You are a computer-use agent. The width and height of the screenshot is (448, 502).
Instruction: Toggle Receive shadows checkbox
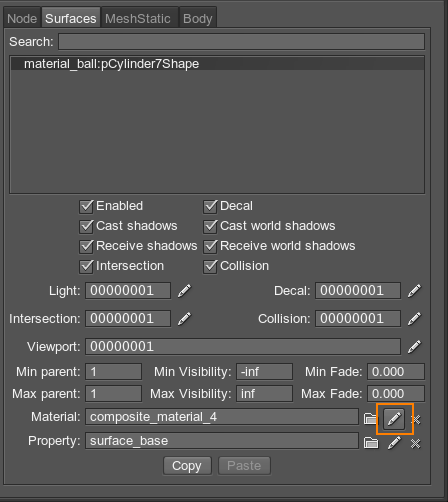[x=86, y=246]
